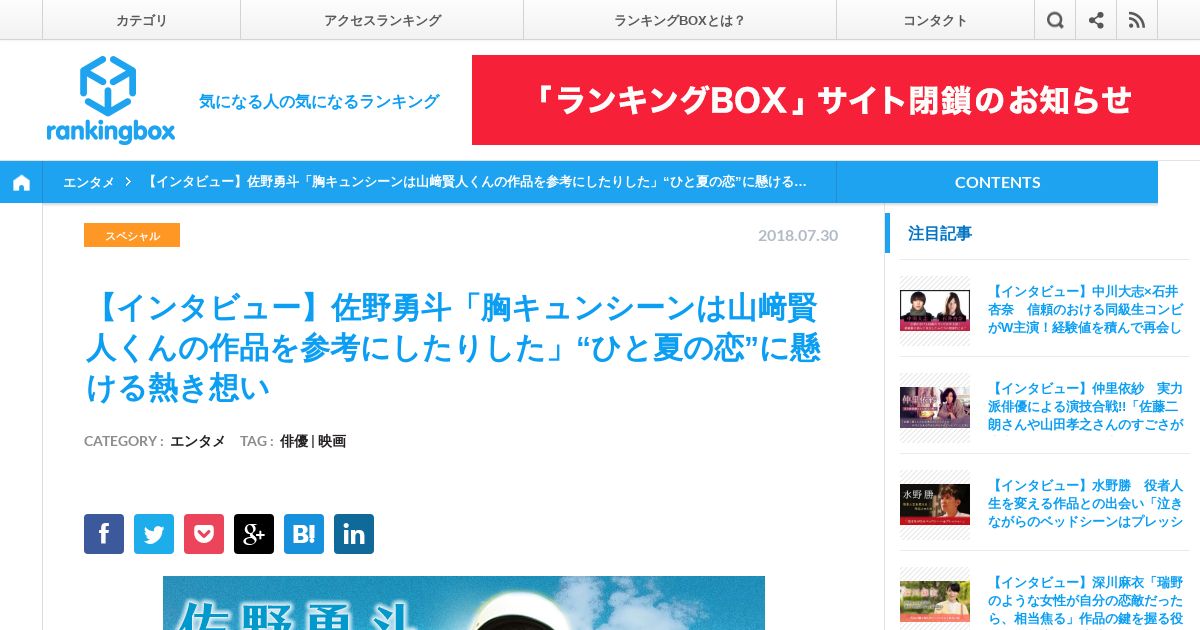Viewport: 1200px width, 630px height.
Task: Open the 仲里依紗 interview link
Action: point(1085,406)
